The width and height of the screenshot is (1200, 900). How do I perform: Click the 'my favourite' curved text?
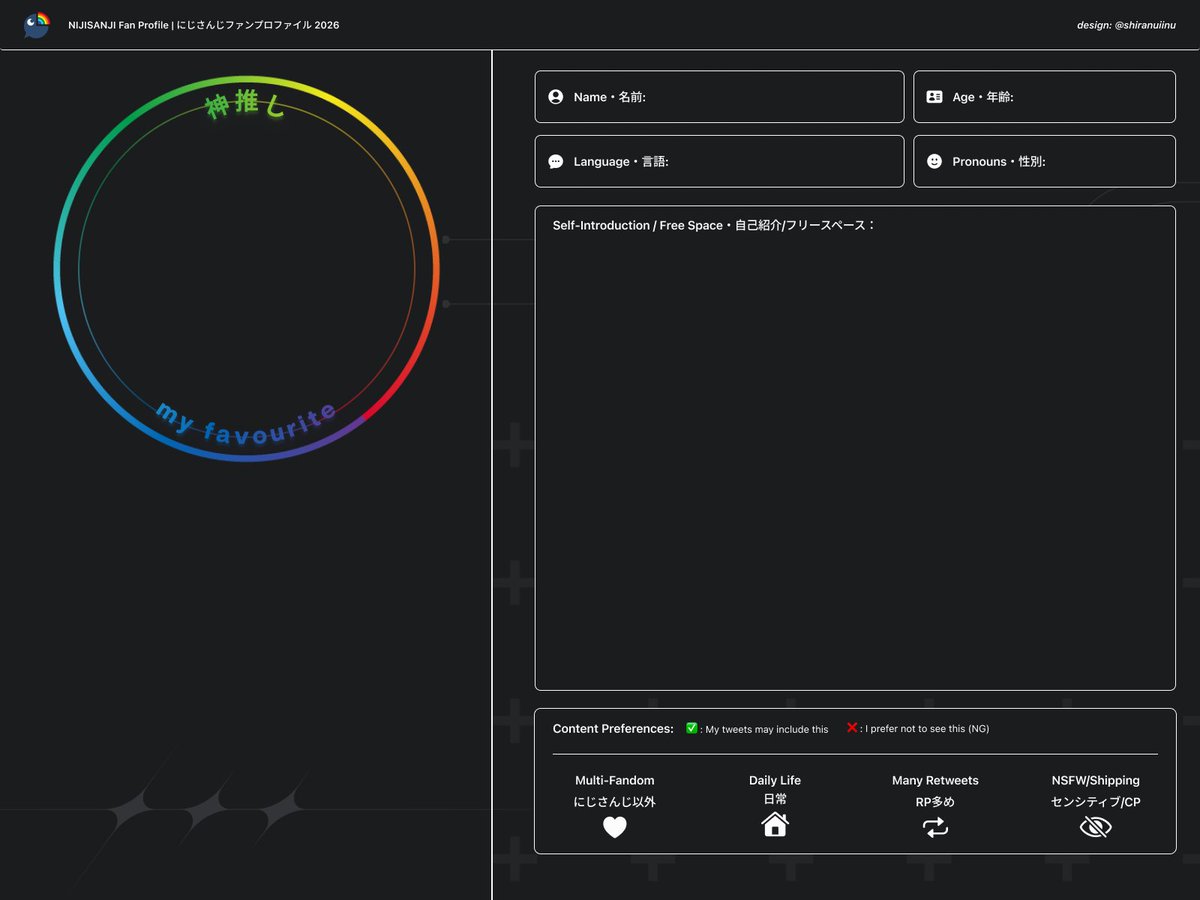(x=247, y=424)
